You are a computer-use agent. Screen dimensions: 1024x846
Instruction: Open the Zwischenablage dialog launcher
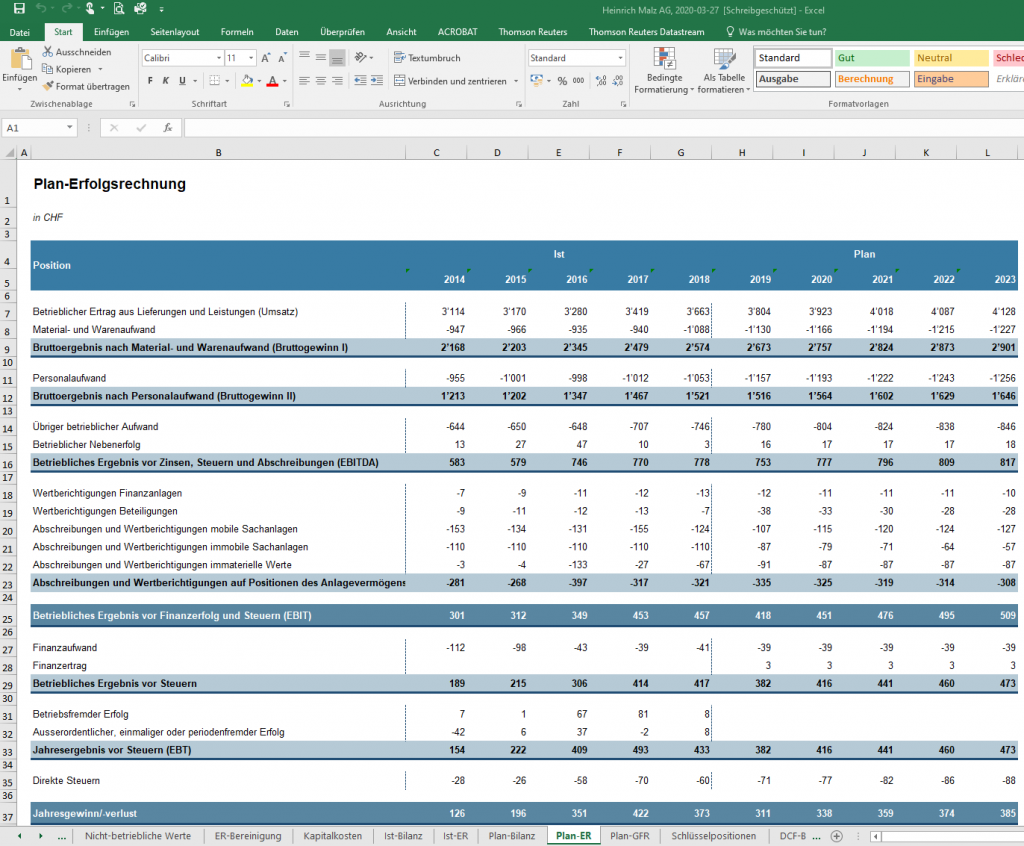coord(133,104)
